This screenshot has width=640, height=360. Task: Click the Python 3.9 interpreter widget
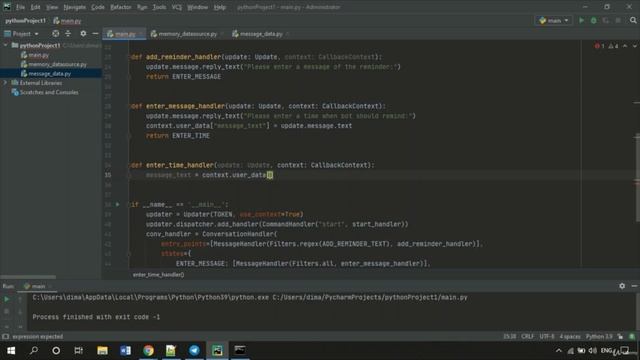click(x=599, y=337)
